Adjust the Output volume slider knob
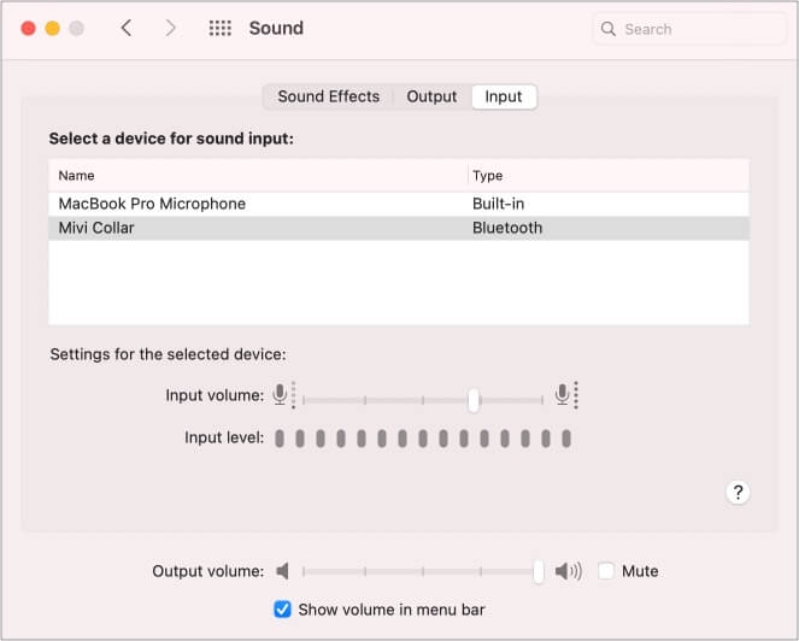 tap(539, 571)
